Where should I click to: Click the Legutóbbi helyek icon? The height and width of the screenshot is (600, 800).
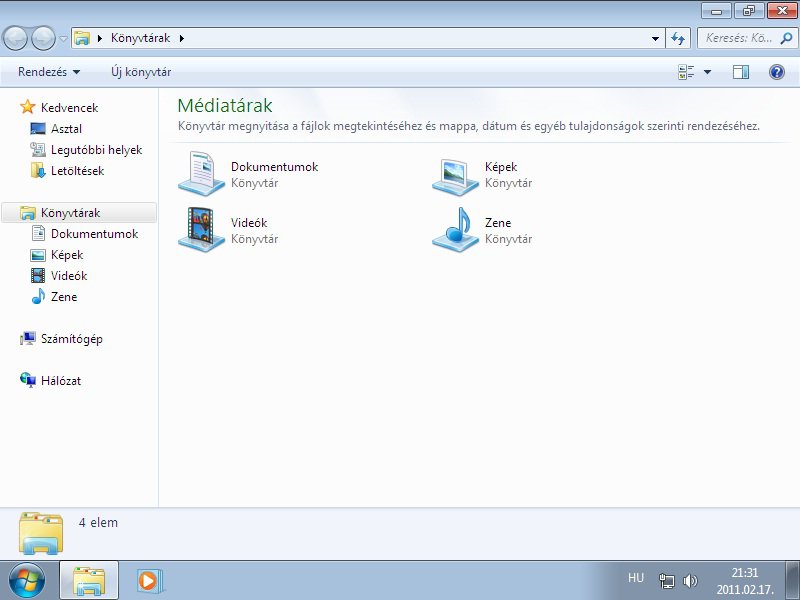click(x=38, y=149)
